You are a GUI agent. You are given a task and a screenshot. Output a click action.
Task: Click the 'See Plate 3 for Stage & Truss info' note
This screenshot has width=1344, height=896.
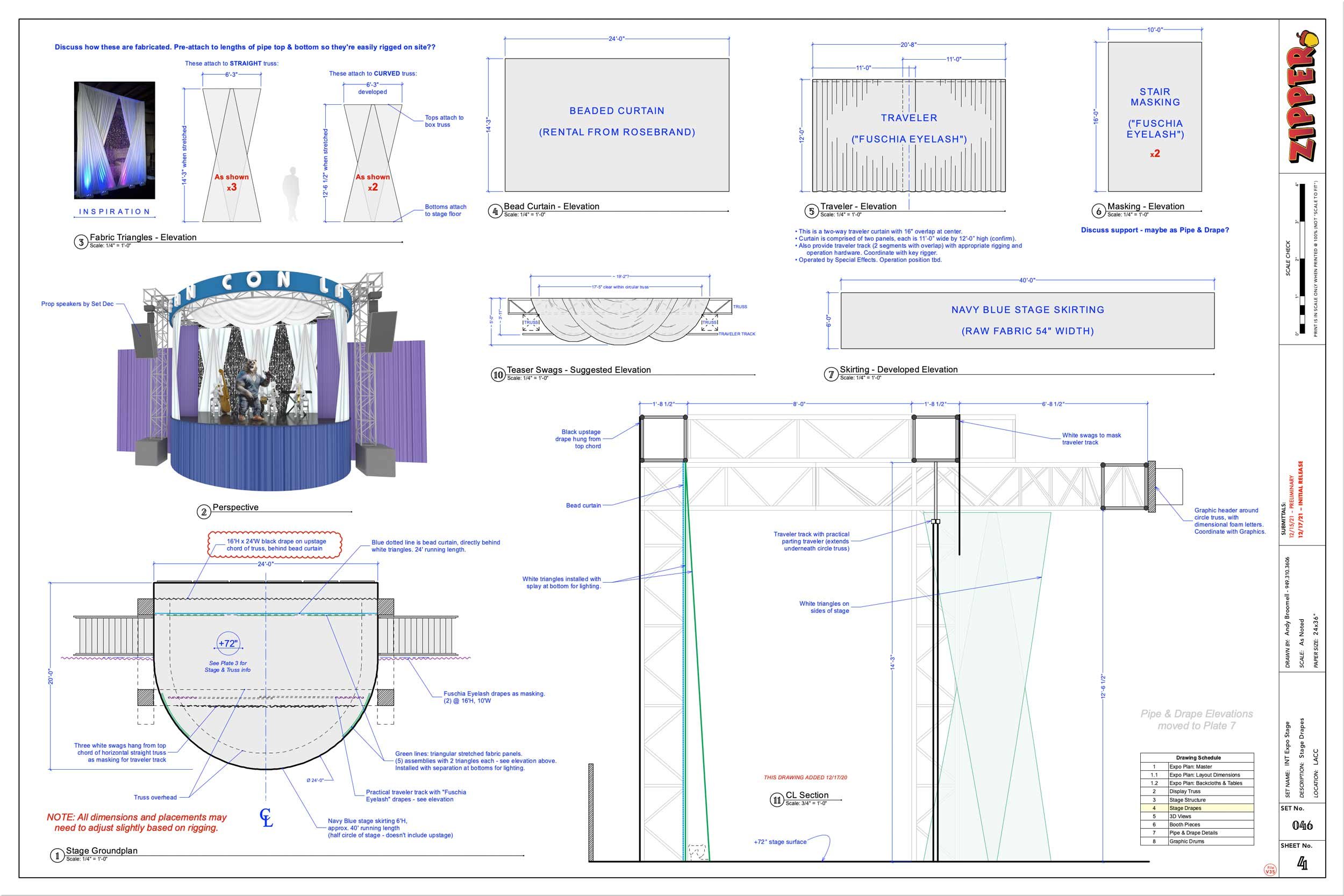pos(227,666)
